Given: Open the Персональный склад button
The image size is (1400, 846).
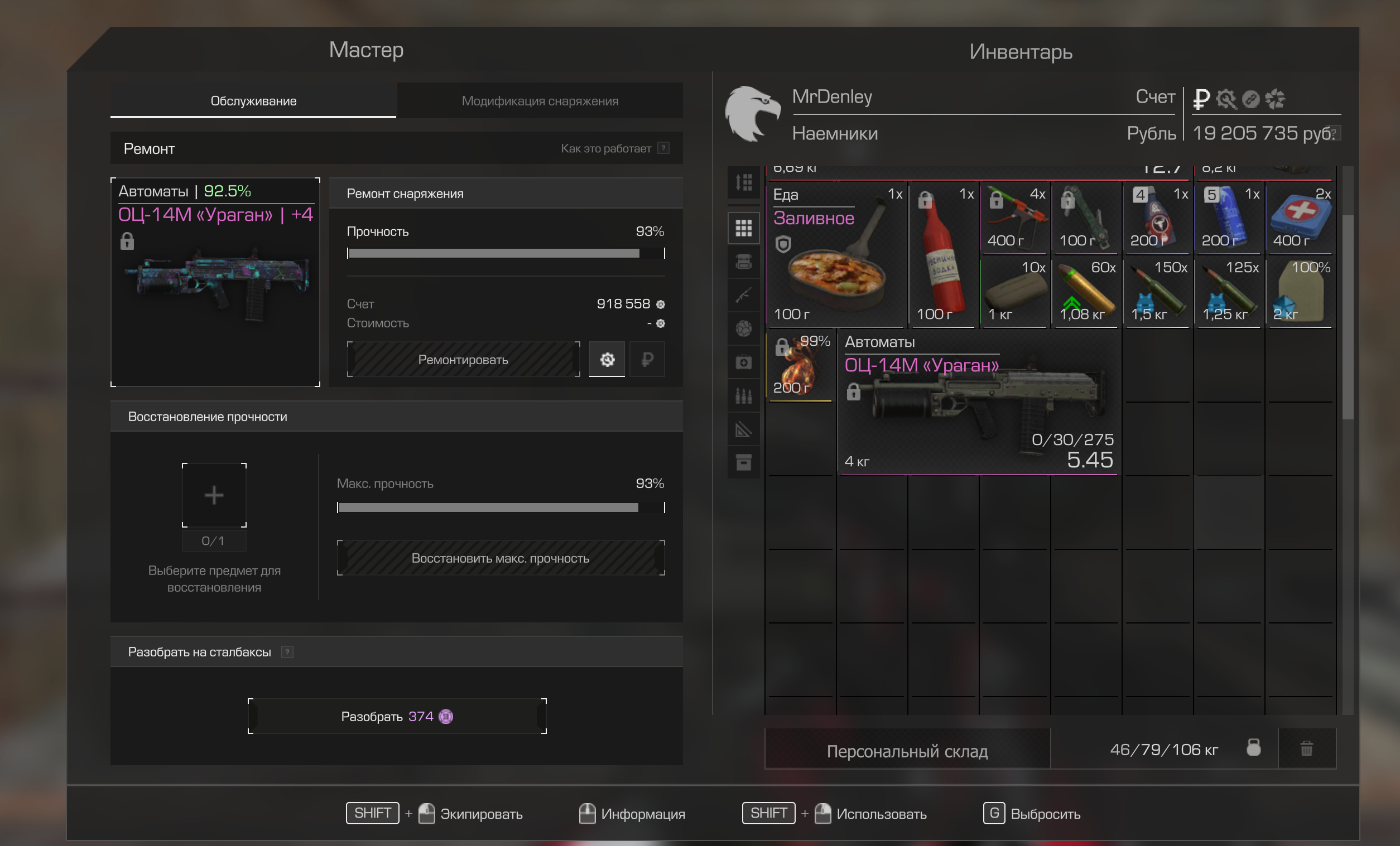Looking at the screenshot, I should point(907,750).
